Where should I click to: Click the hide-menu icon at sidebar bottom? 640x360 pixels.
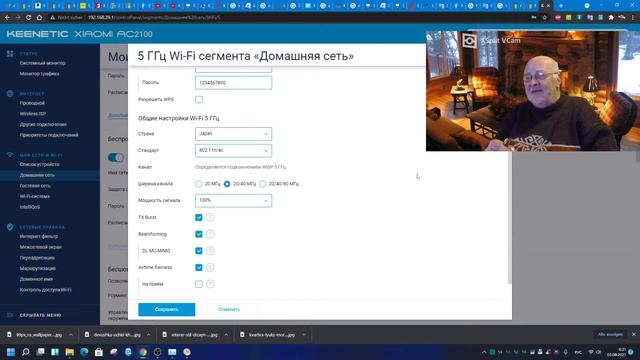click(x=10, y=315)
